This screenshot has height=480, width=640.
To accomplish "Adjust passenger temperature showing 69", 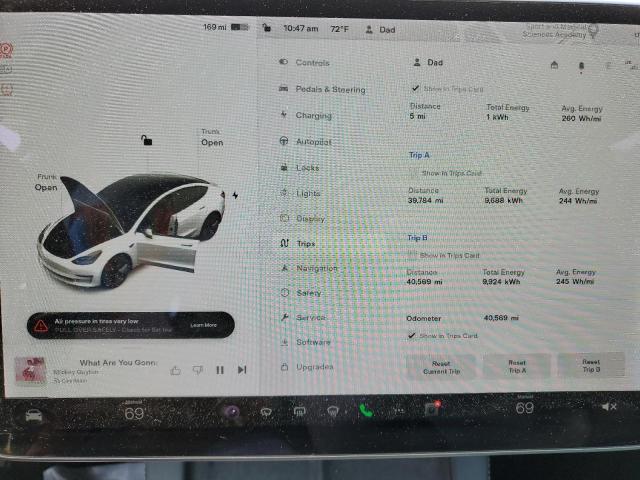I will tap(524, 407).
